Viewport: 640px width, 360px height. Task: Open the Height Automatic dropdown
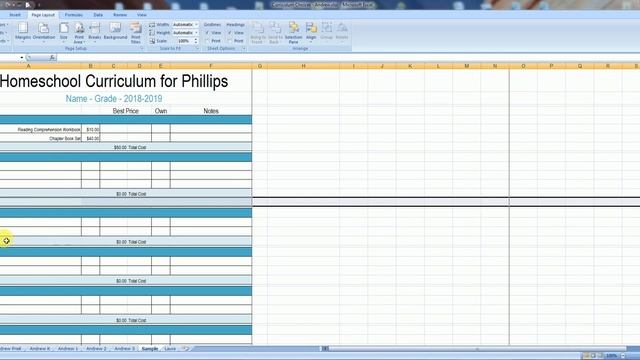click(196, 33)
